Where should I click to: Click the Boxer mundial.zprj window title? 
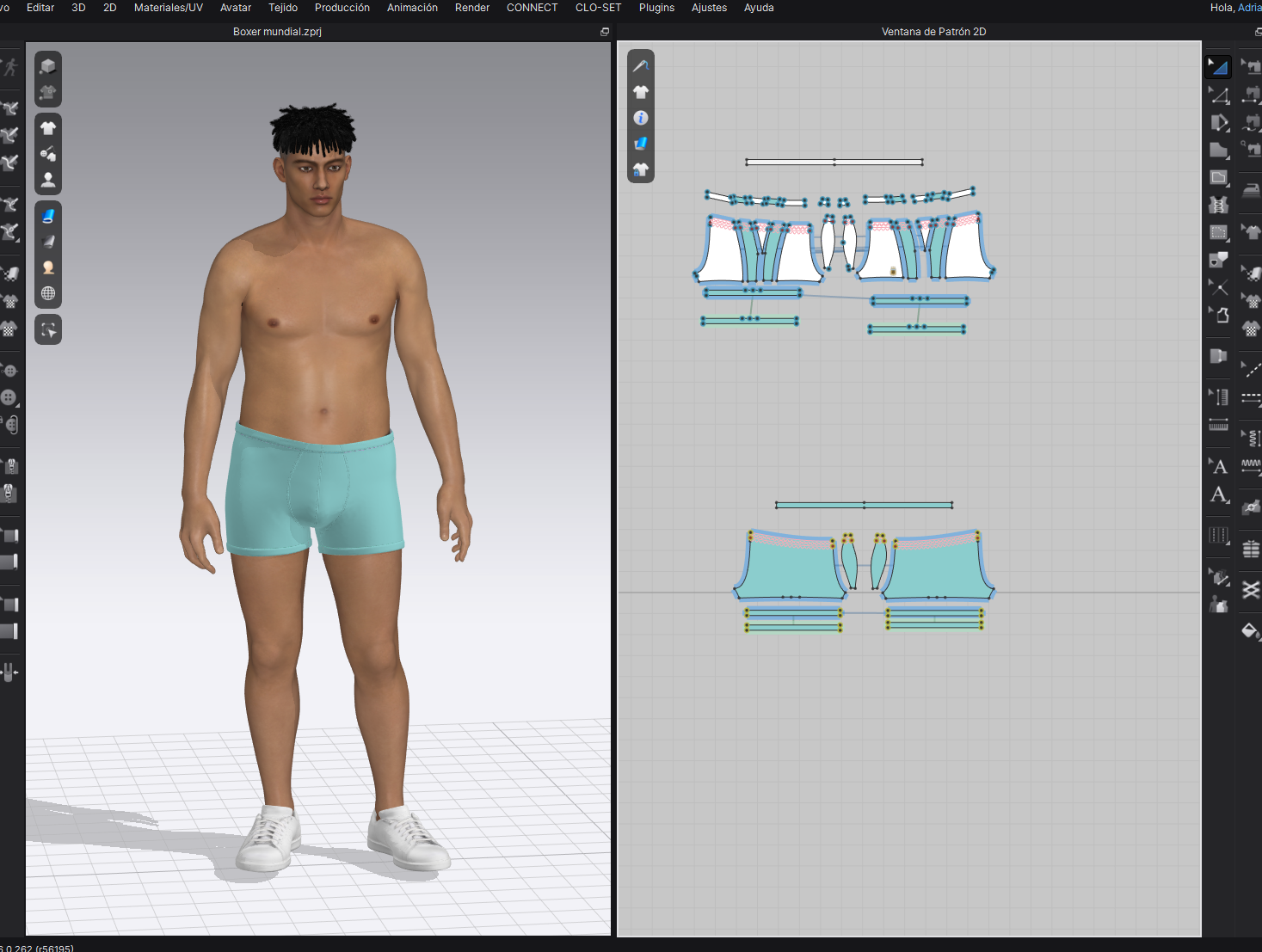coord(277,32)
